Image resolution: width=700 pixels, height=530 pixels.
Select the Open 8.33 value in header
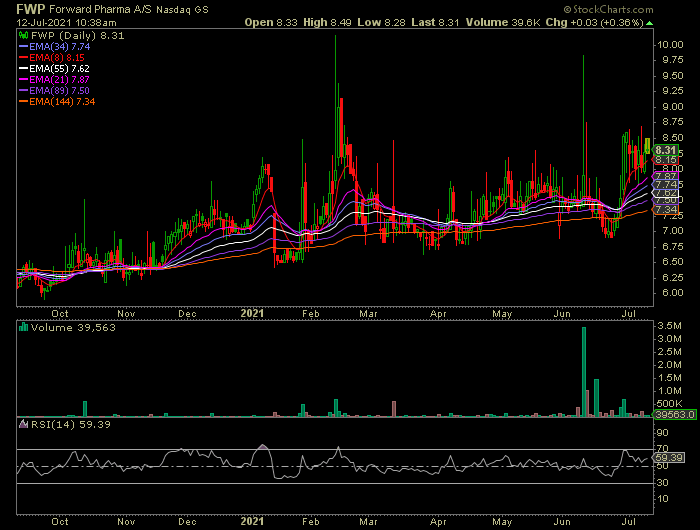pyautogui.click(x=271, y=22)
